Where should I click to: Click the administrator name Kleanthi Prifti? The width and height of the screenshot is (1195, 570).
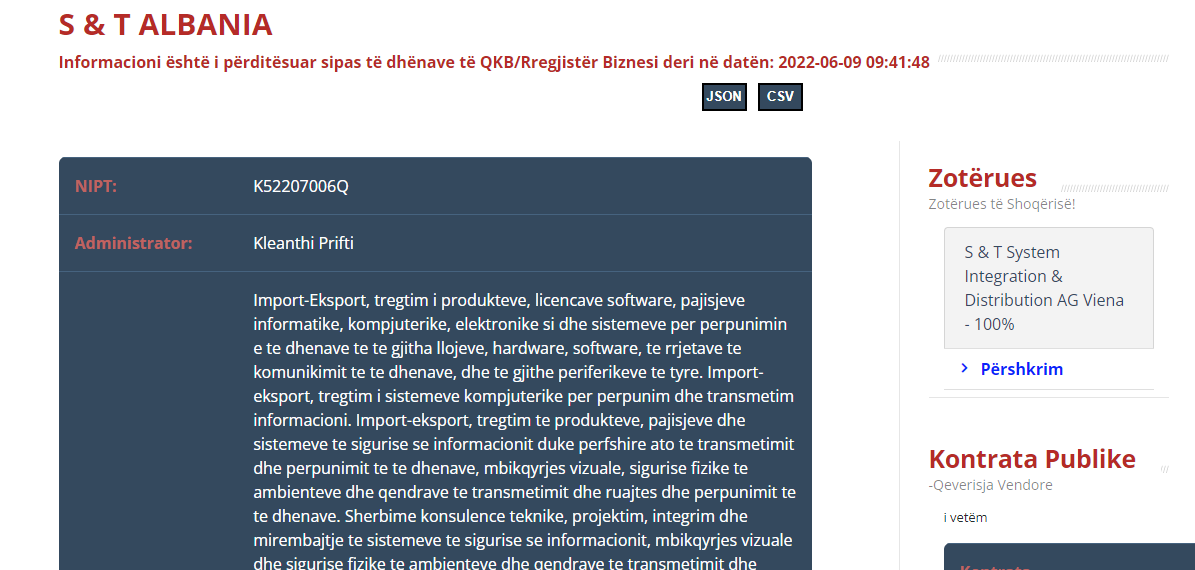pos(303,243)
